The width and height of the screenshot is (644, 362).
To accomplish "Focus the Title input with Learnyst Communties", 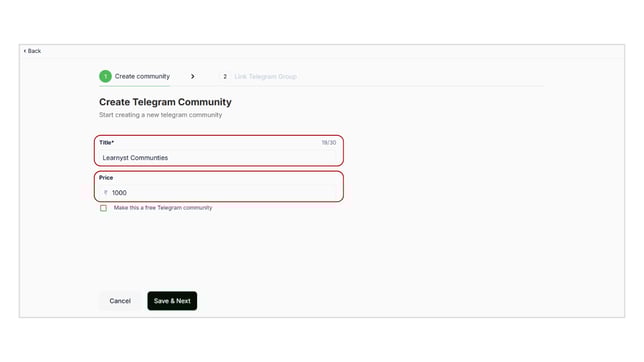I will [x=219, y=158].
